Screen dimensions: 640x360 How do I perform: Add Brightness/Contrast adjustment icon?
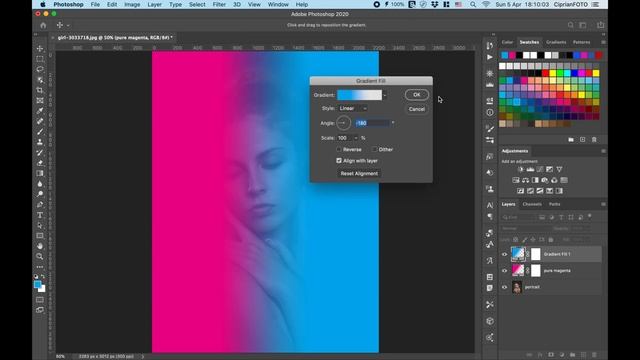click(x=521, y=169)
